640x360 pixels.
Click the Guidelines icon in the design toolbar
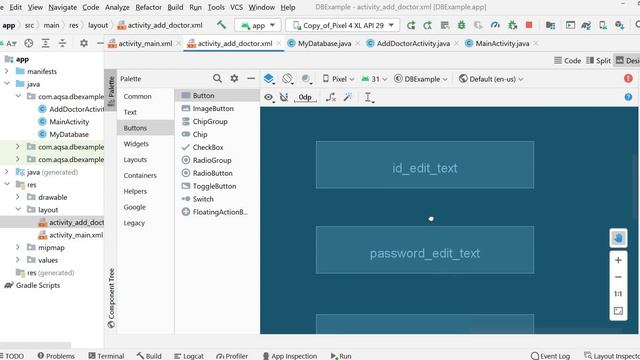[368, 97]
